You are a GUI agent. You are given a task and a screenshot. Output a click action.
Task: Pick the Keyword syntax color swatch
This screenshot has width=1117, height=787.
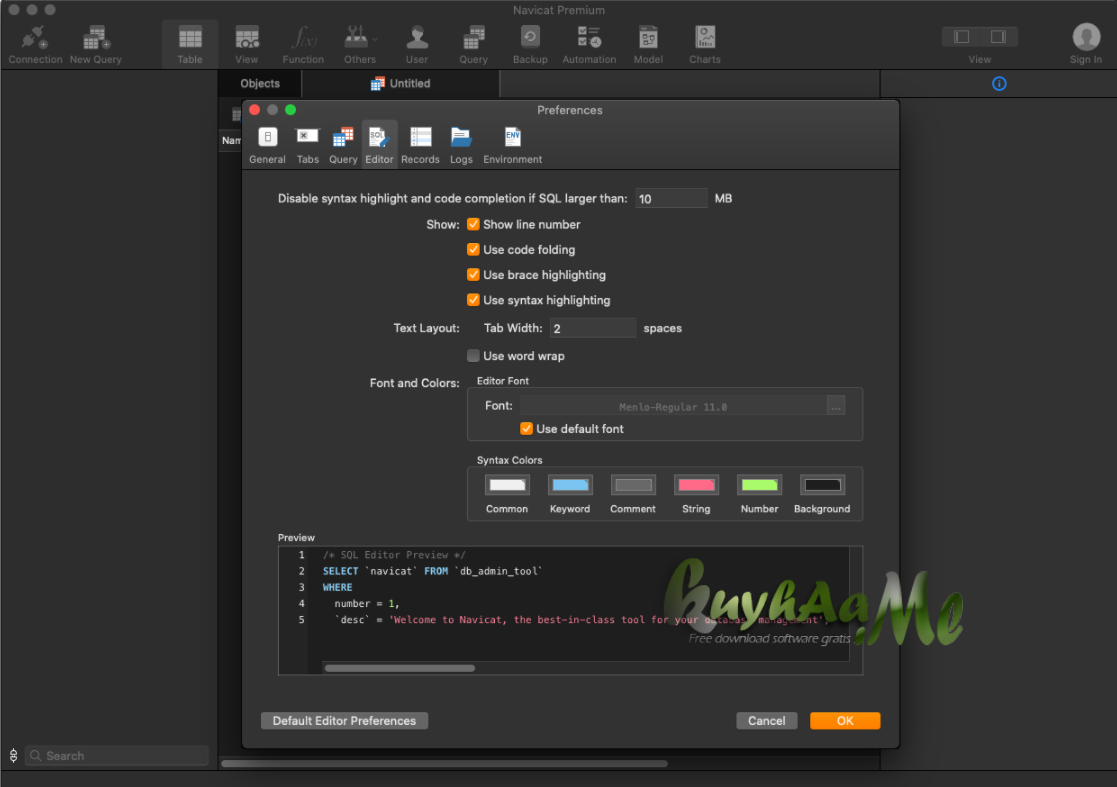pyautogui.click(x=570, y=485)
